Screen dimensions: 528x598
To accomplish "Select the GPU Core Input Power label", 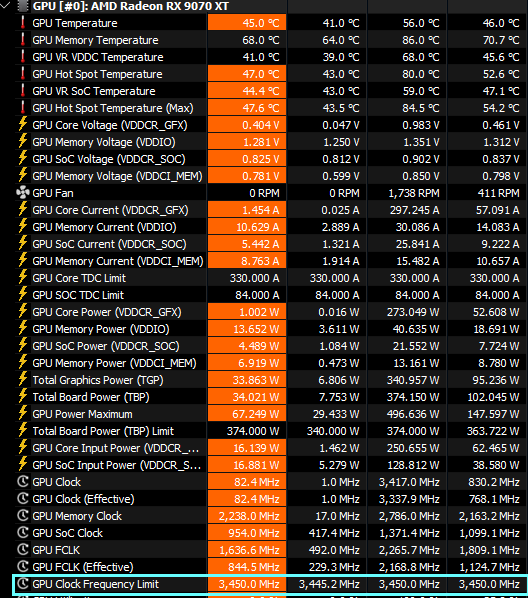I will pos(116,448).
